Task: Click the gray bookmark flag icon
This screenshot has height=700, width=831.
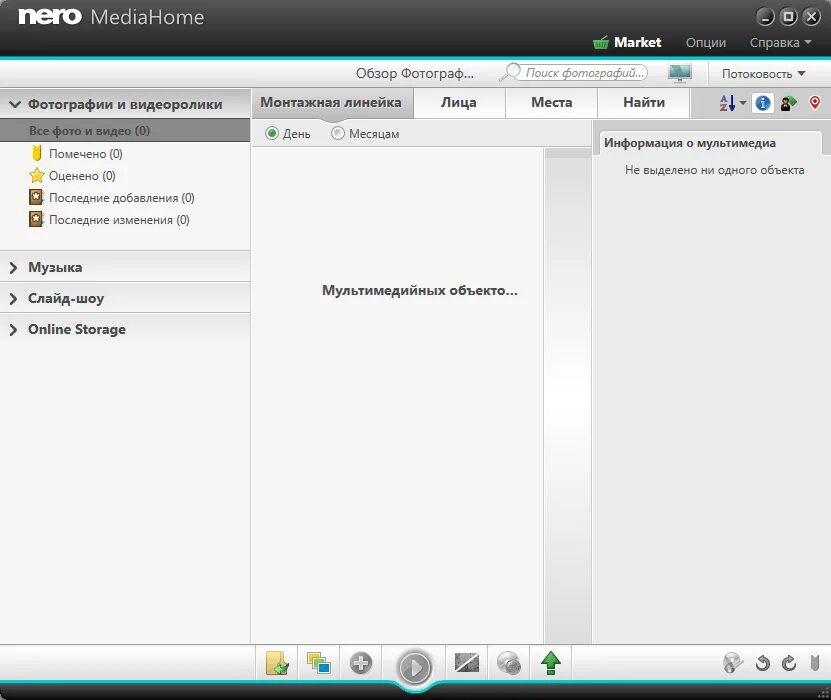Action: (815, 663)
